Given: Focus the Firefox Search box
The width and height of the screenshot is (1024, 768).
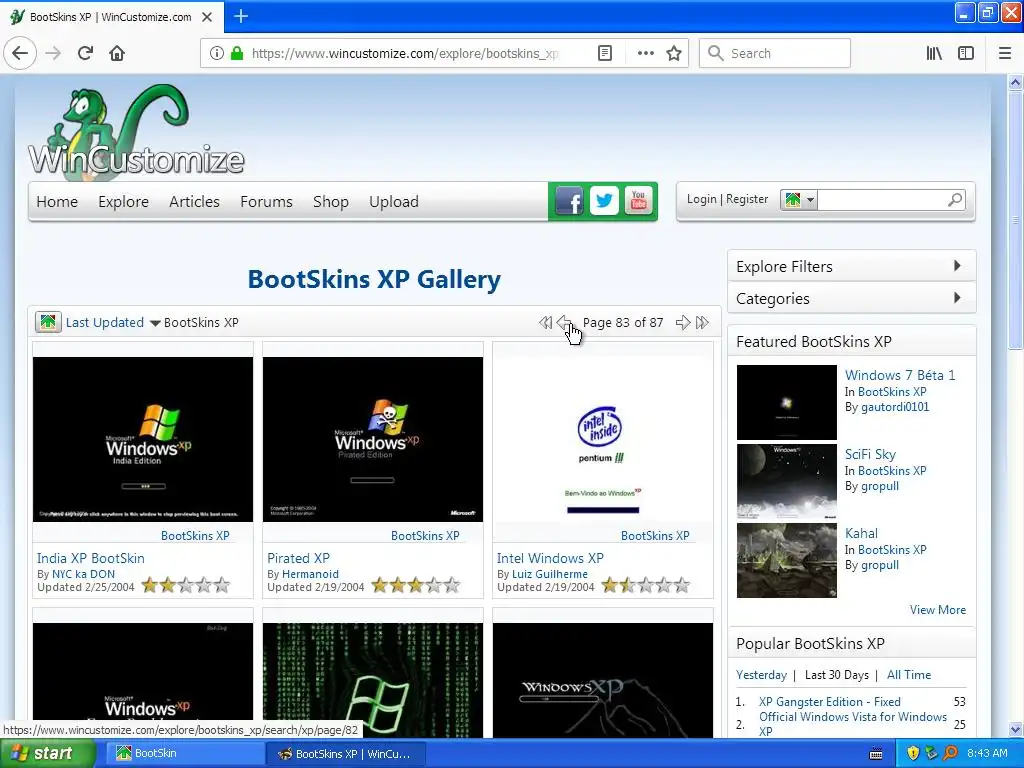Looking at the screenshot, I should [775, 53].
